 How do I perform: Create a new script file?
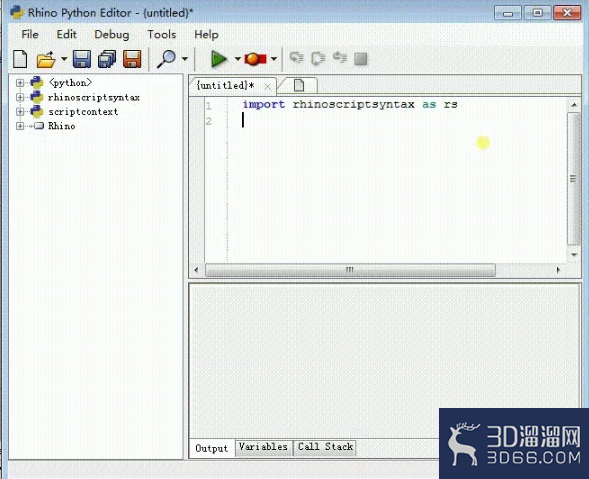click(20, 59)
